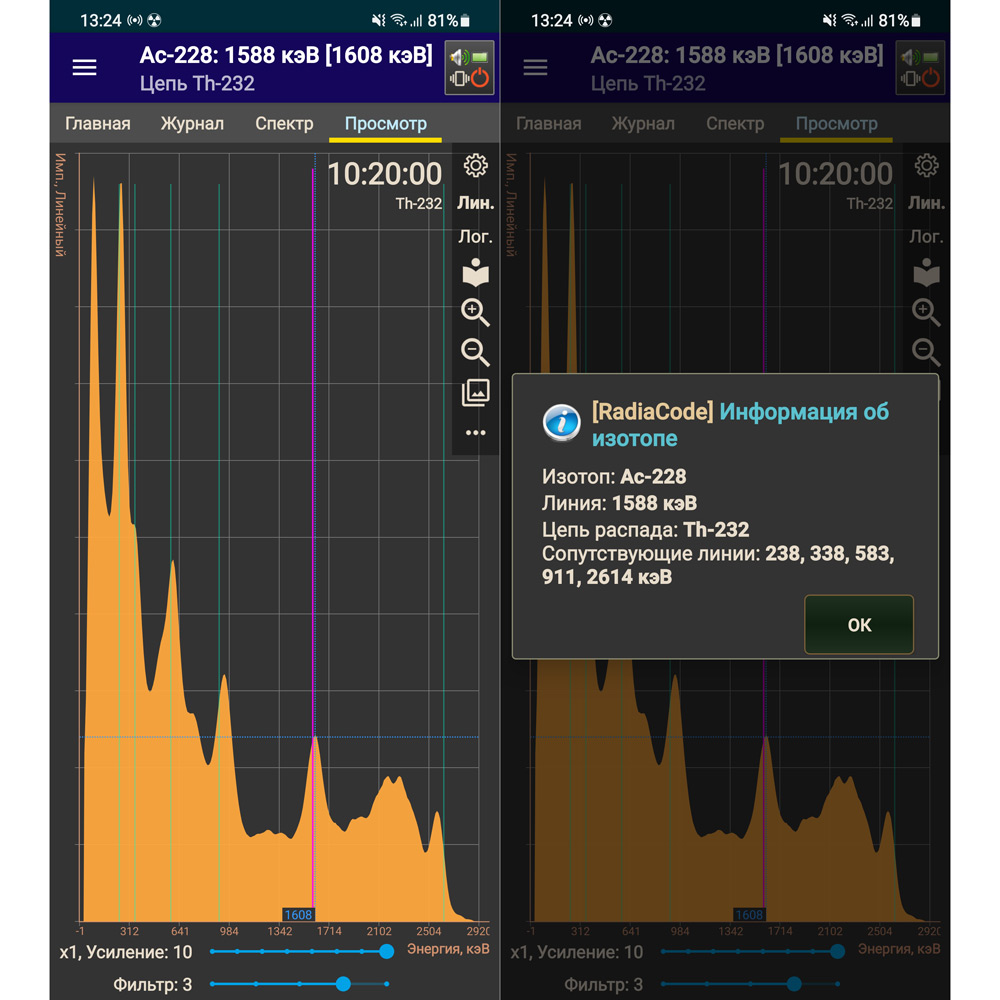The width and height of the screenshot is (1000, 1000).
Task: Open chart settings gear on the left screen
Action: (476, 166)
